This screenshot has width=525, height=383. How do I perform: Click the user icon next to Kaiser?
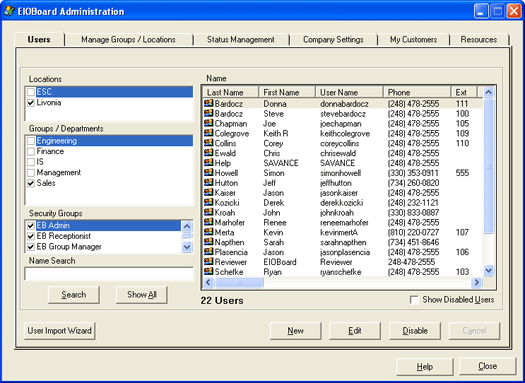pos(209,192)
